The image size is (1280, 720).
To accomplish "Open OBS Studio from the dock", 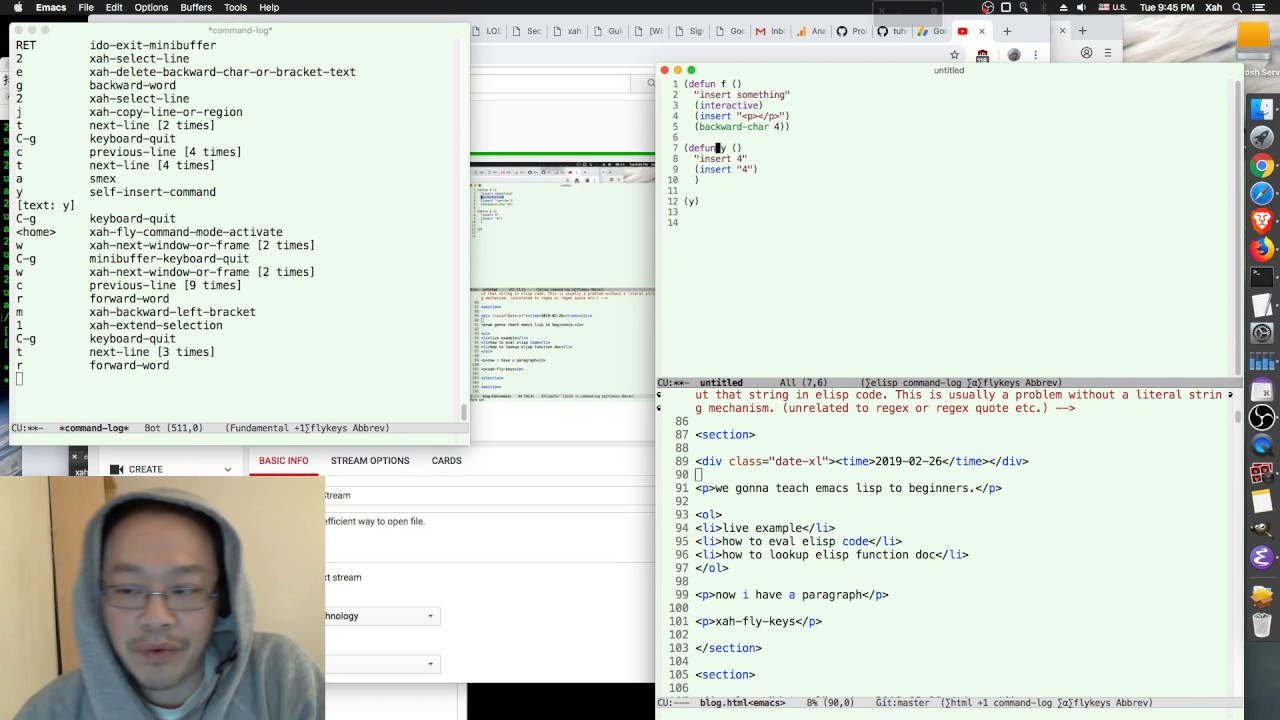I will (x=1262, y=417).
